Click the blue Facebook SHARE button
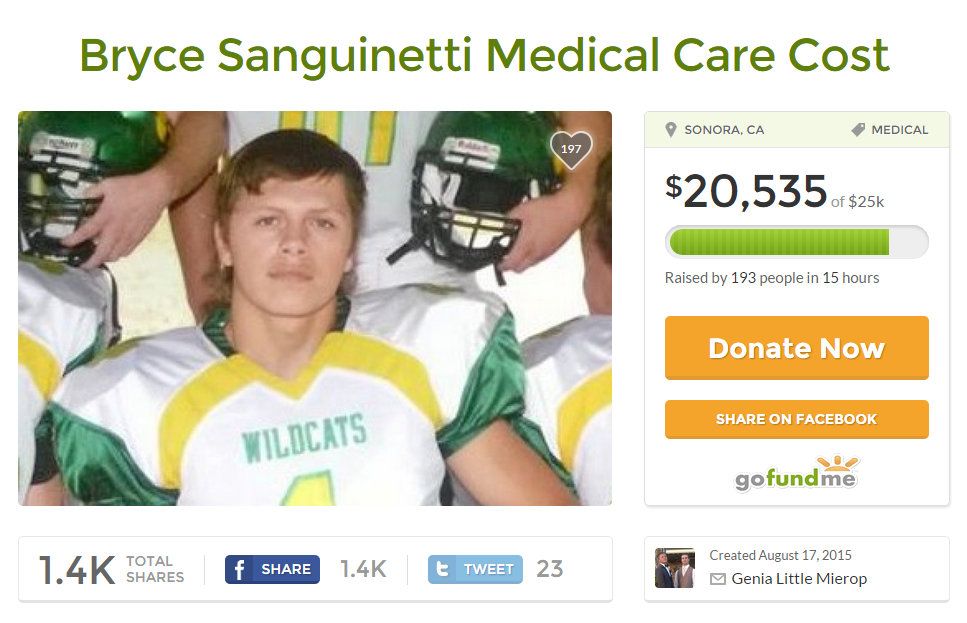Viewport: 967px width, 623px height. point(272,569)
